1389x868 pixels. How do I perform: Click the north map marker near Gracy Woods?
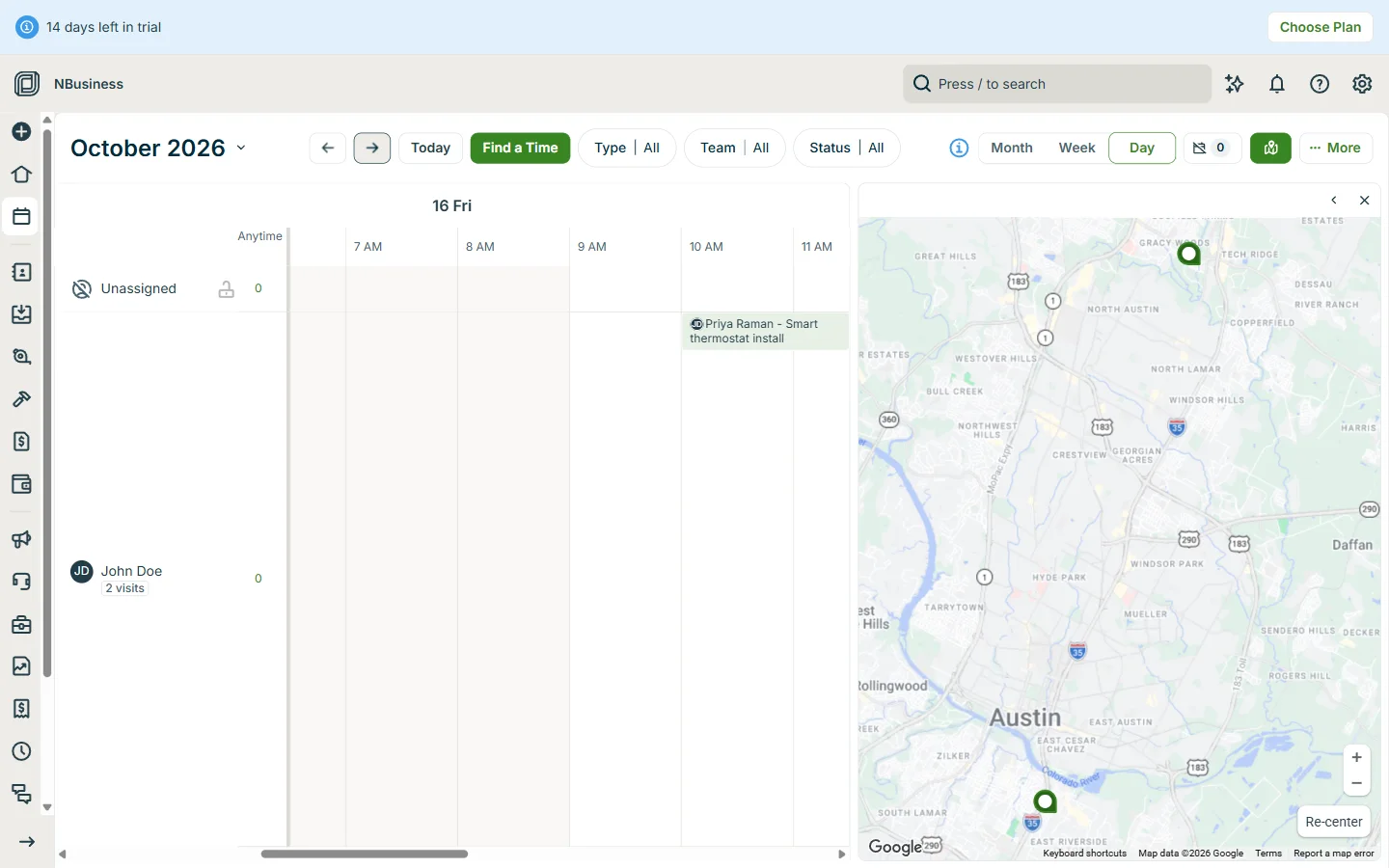[x=1189, y=254]
